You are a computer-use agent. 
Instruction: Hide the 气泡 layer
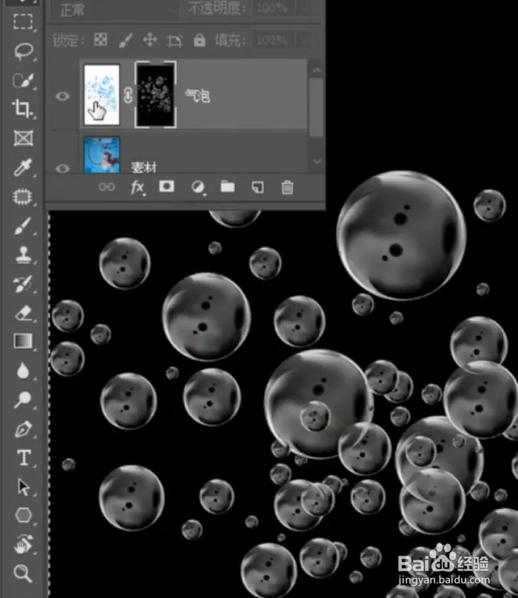click(62, 96)
